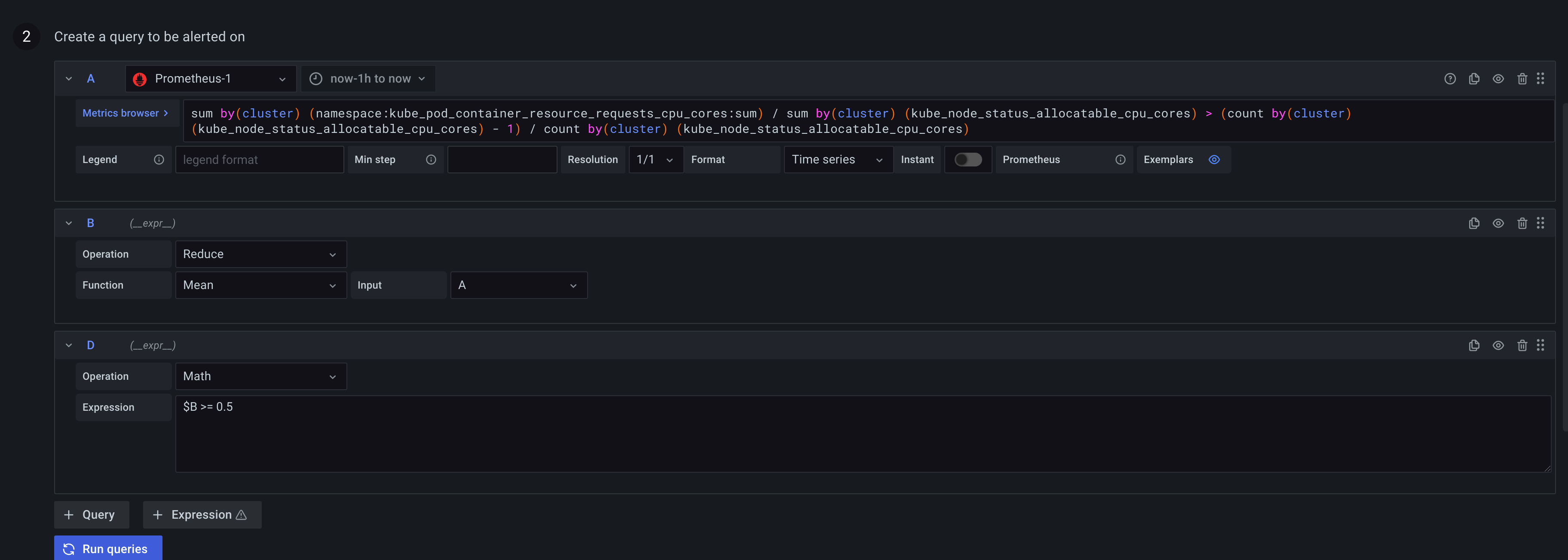Viewport: 1568px width, 560px height.
Task: Delete expression D with trash icon
Action: click(1522, 345)
